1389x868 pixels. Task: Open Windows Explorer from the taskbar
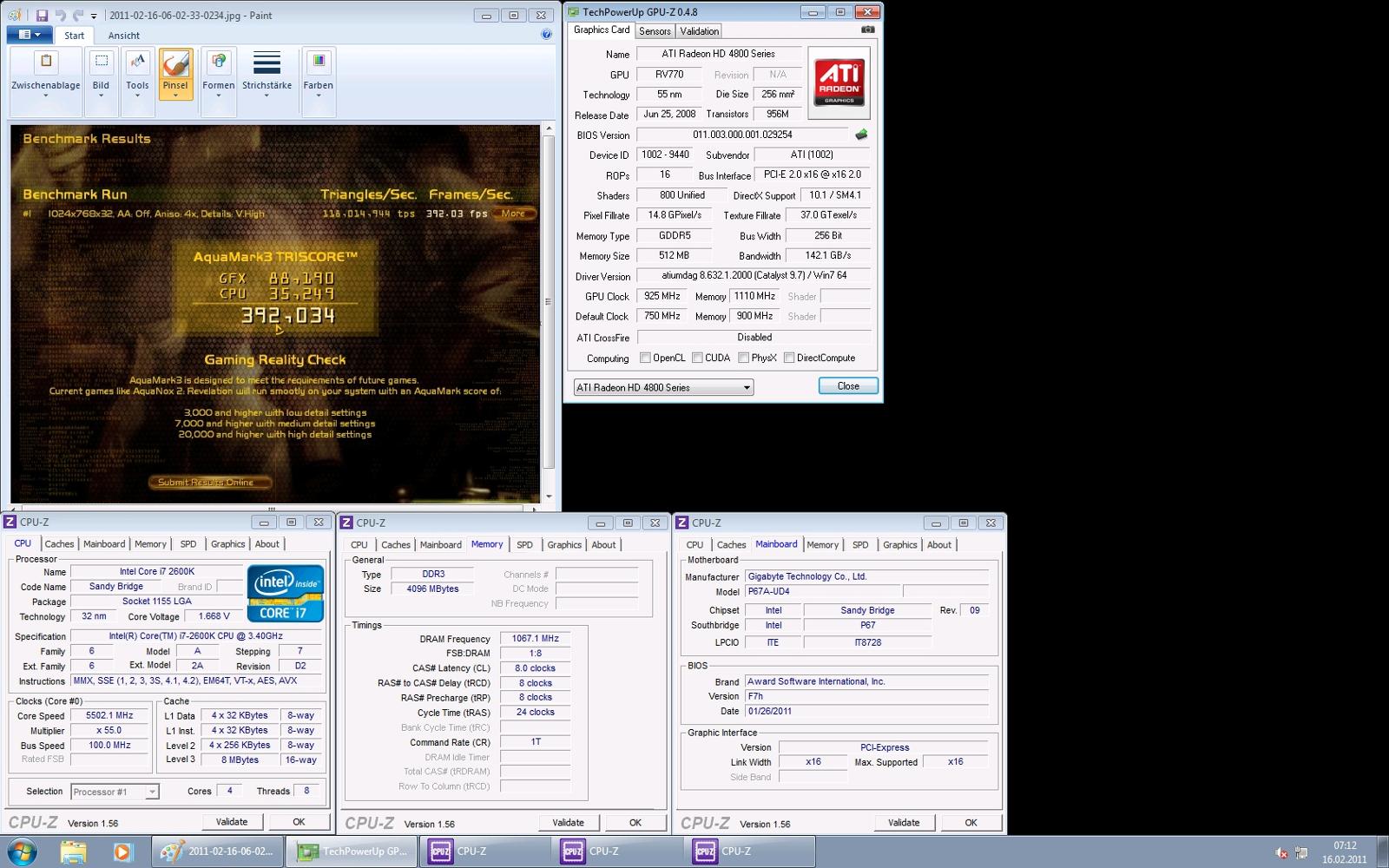(74, 852)
